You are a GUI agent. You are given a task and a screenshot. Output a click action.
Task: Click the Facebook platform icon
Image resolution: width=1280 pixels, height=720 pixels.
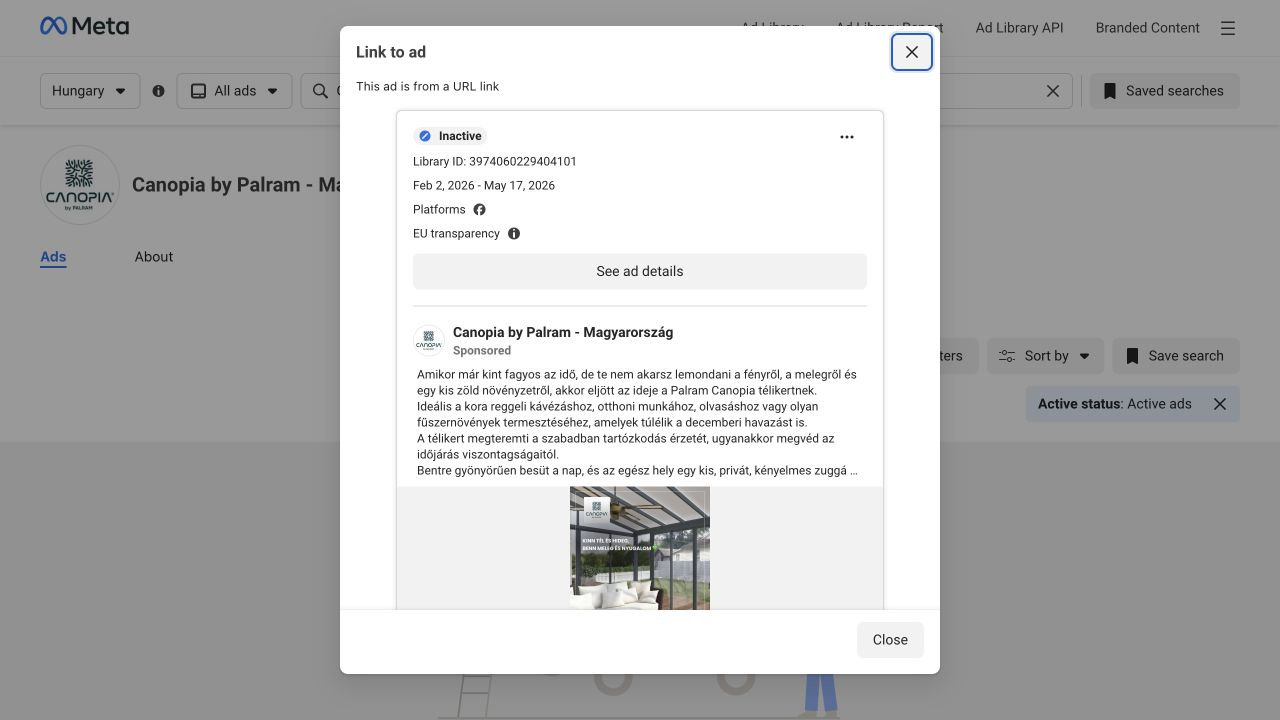point(479,209)
